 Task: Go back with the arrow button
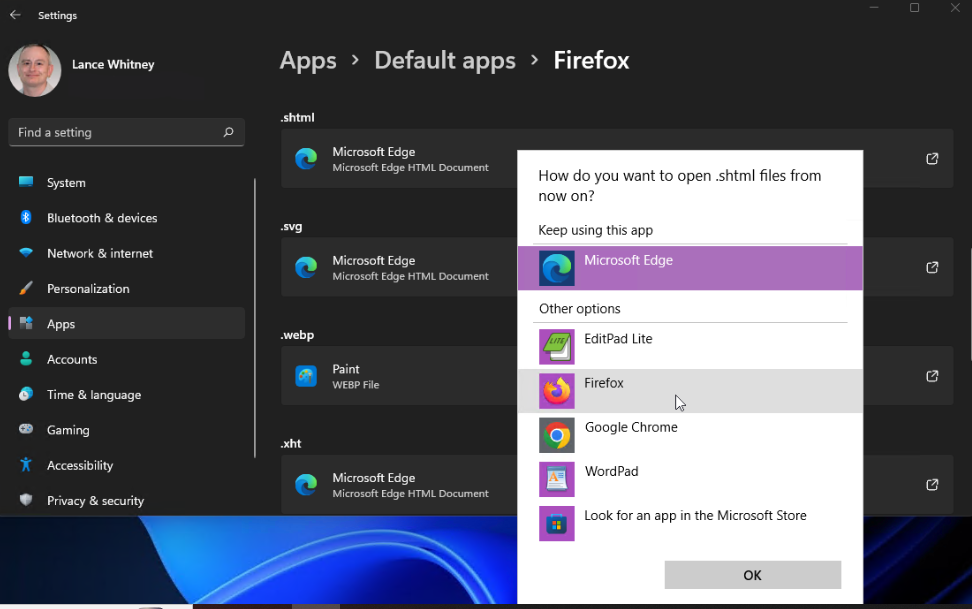point(13,15)
